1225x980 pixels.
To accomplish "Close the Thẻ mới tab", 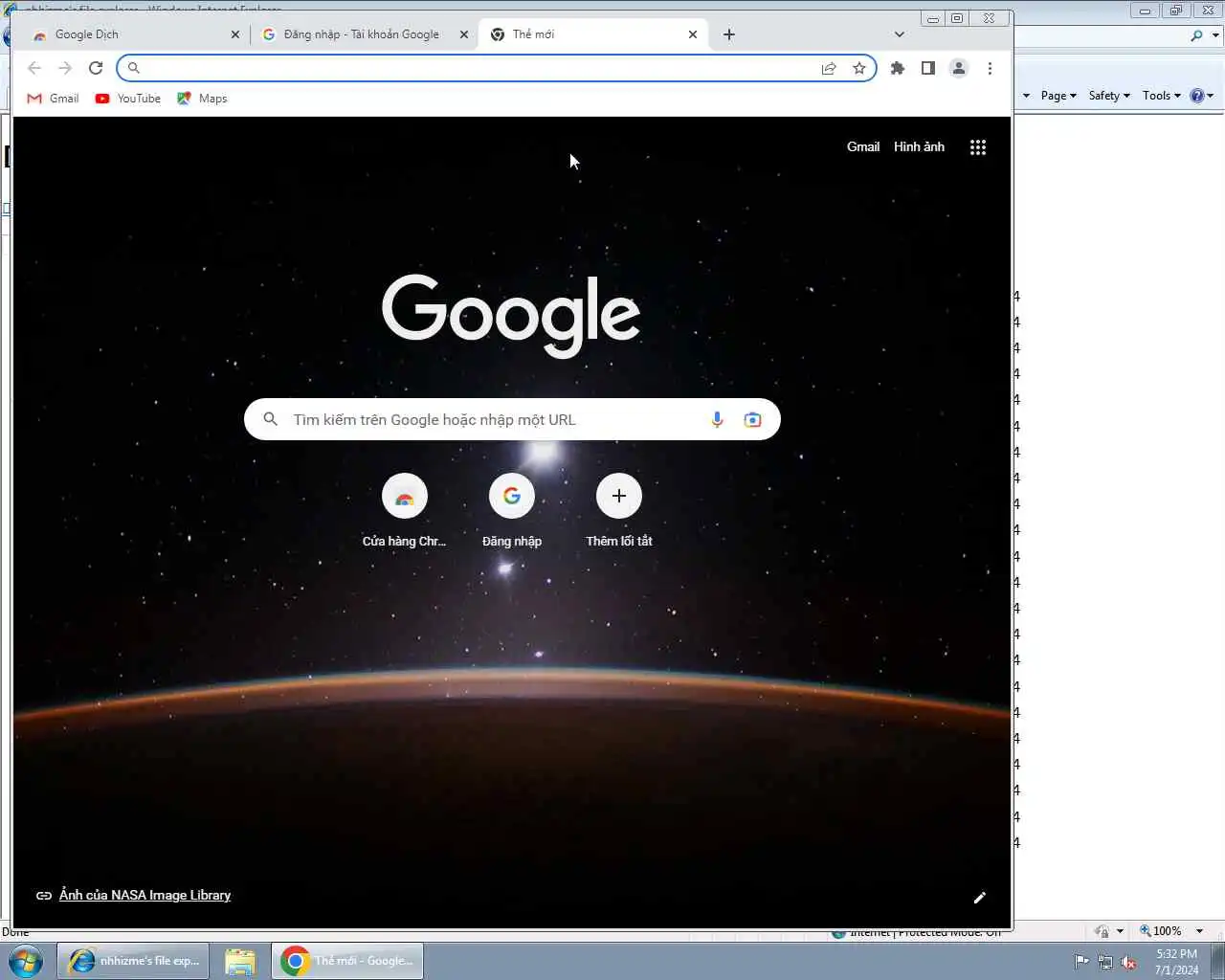I will tap(693, 34).
